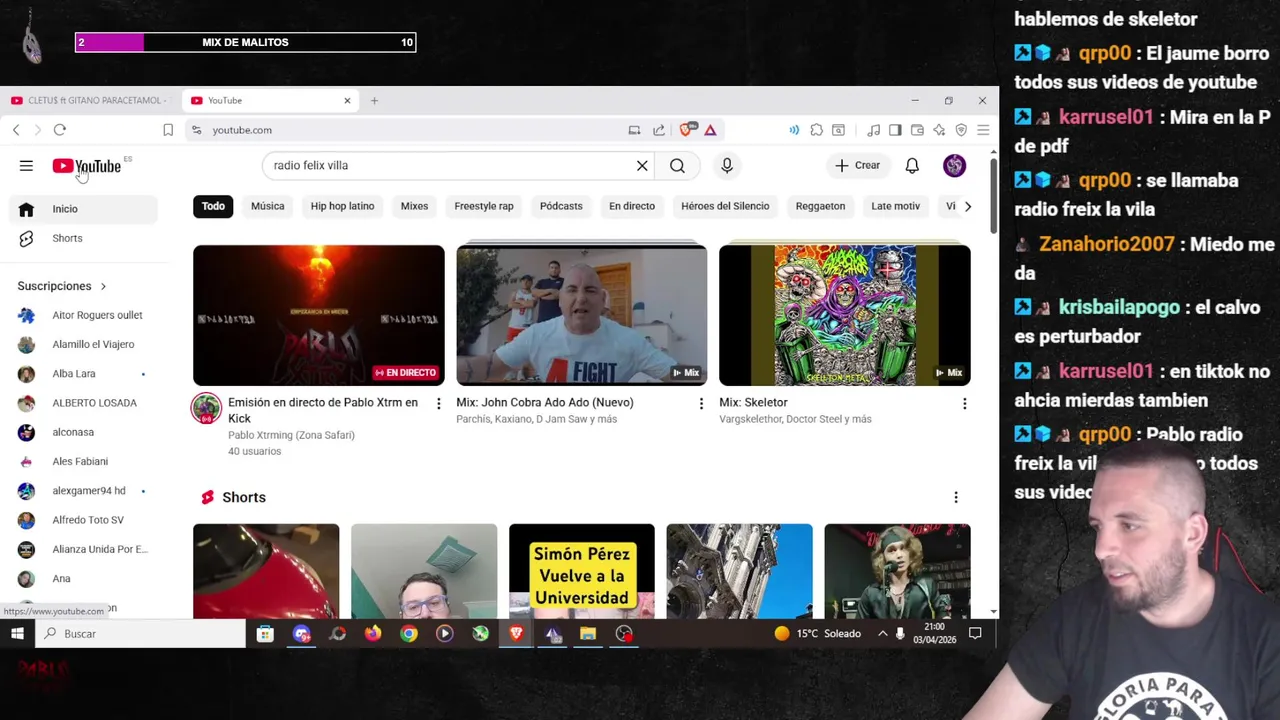The height and width of the screenshot is (720, 1280).
Task: Go to Inicio in the sidebar
Action: (x=83, y=209)
